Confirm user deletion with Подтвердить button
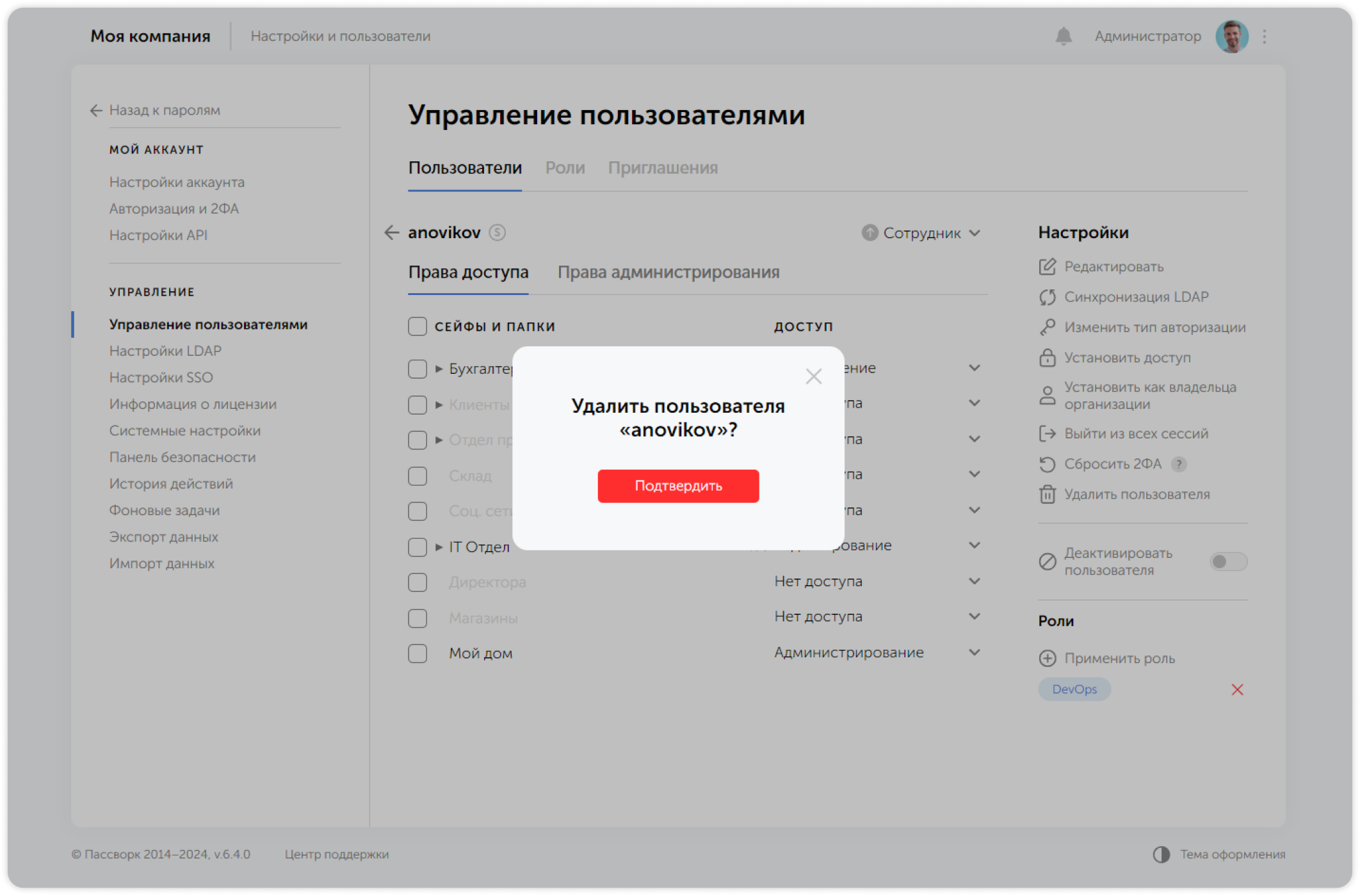Screen dimensions: 1360x896 [x=677, y=486]
